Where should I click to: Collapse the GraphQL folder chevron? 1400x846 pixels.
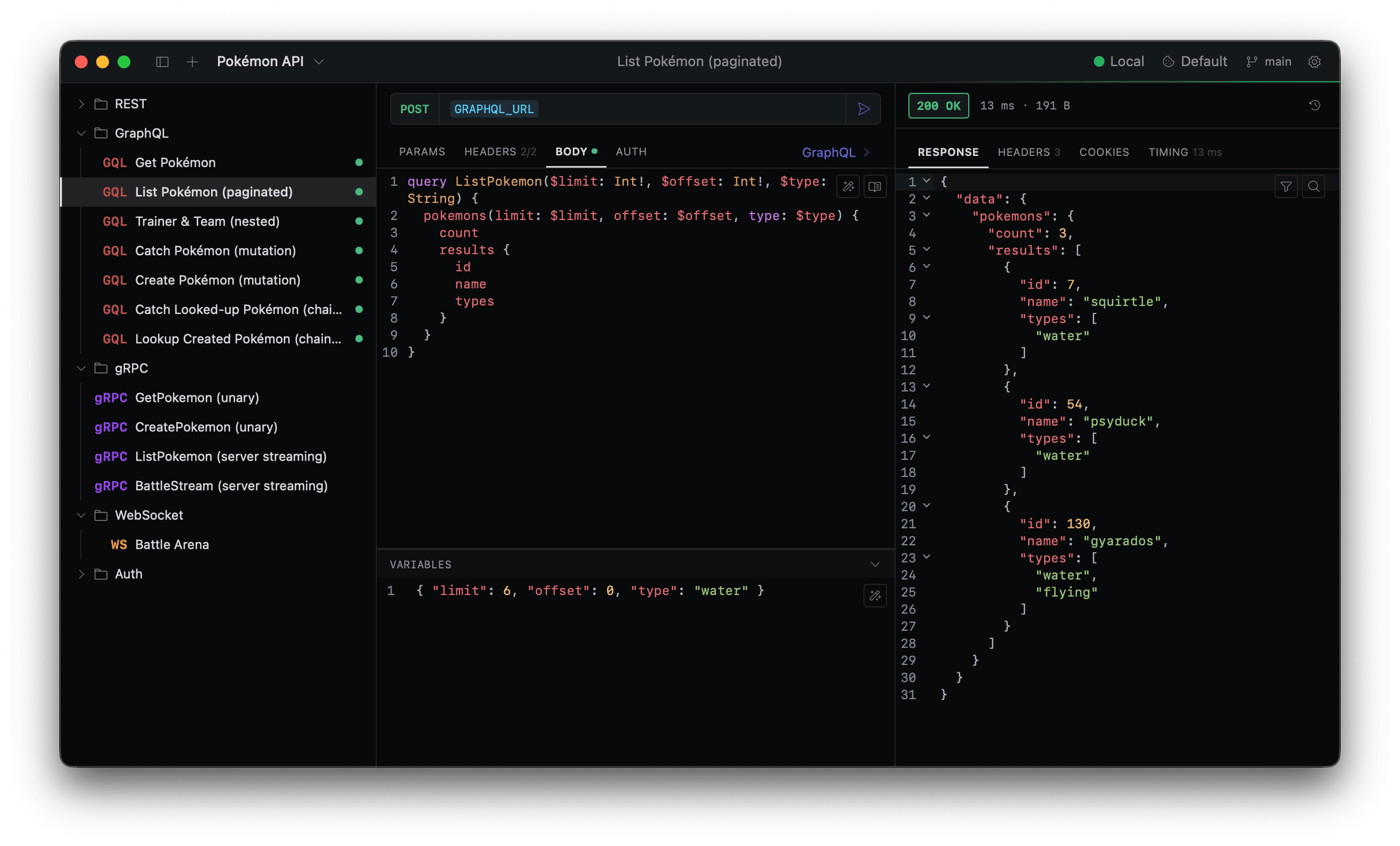[81, 133]
